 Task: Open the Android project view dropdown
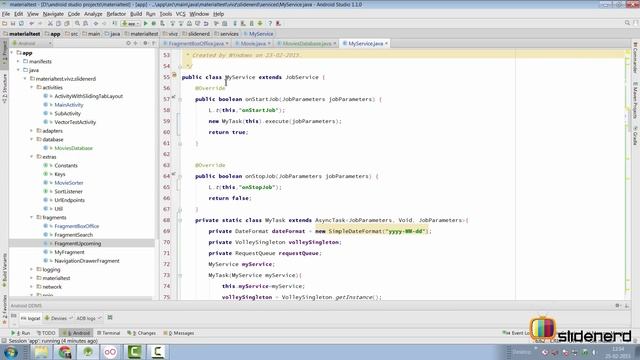click(32, 43)
